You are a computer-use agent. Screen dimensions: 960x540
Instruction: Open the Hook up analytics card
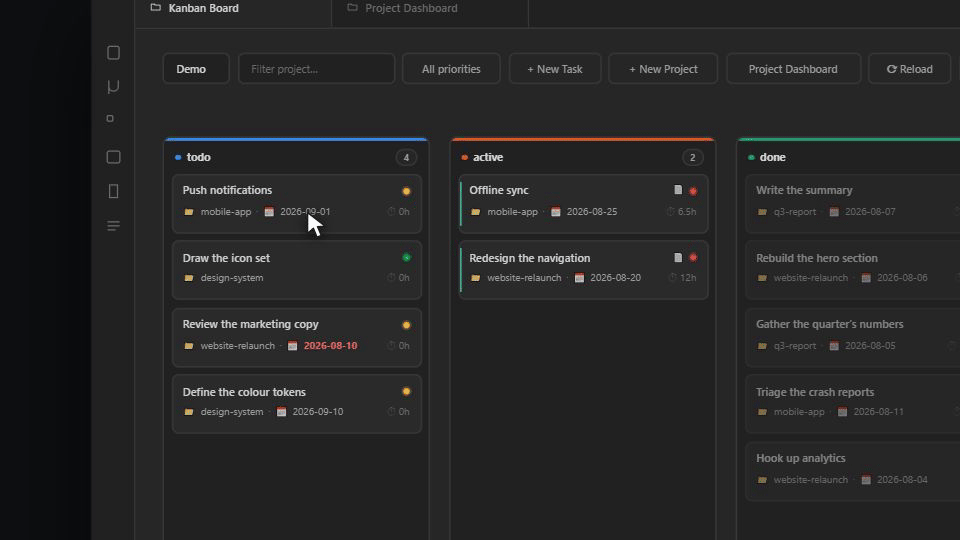(853, 471)
